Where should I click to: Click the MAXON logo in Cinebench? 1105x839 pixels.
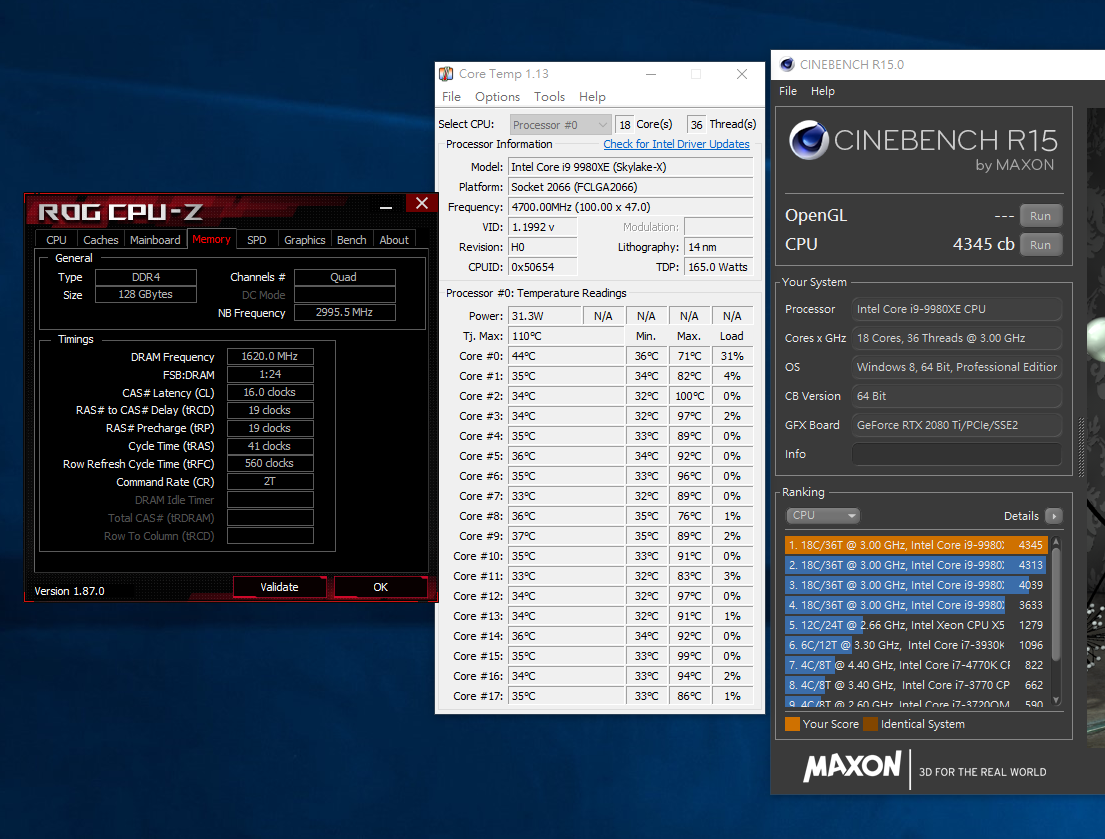point(853,766)
